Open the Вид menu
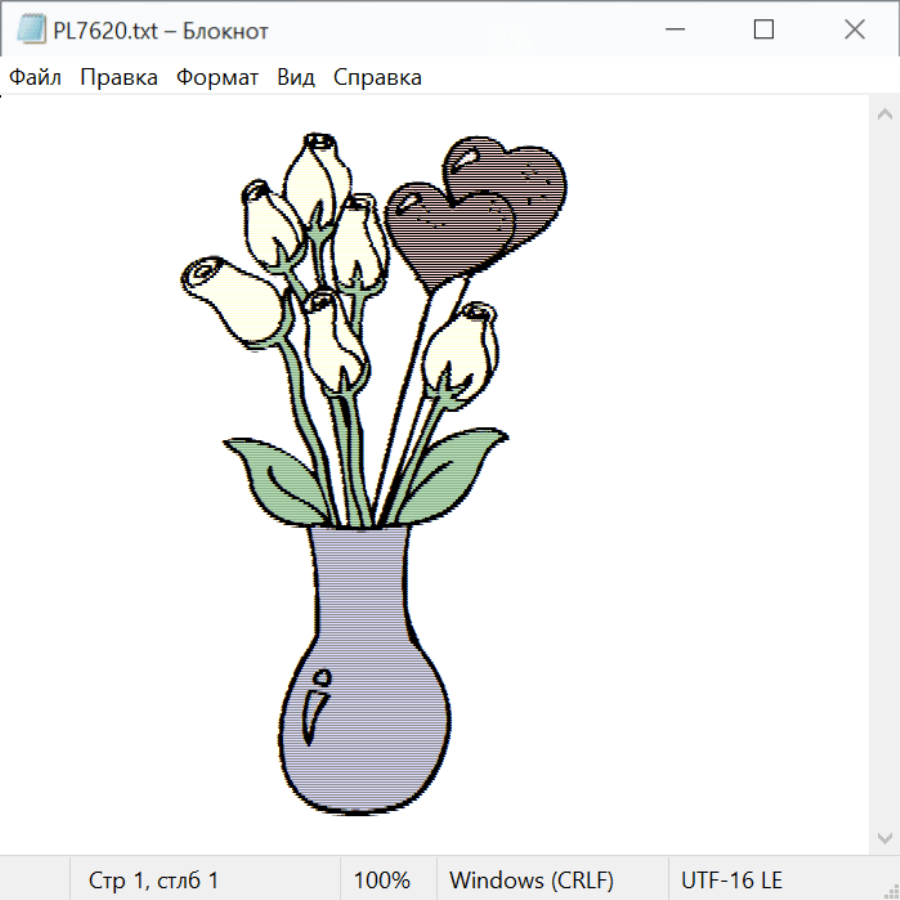The height and width of the screenshot is (900, 900). tap(296, 78)
